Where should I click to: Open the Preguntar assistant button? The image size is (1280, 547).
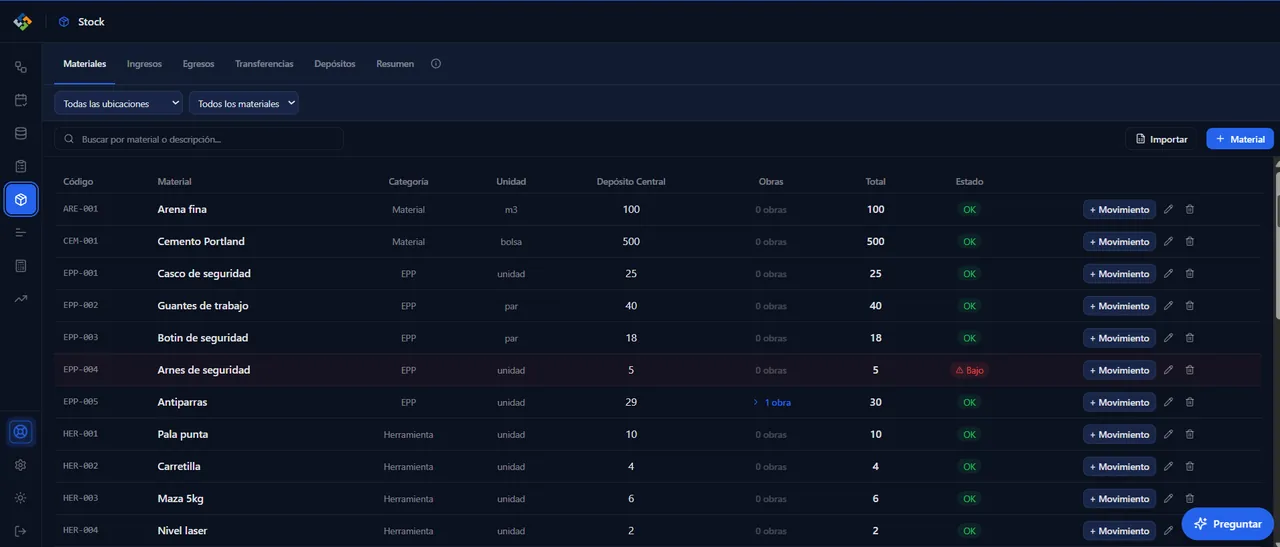point(1227,523)
